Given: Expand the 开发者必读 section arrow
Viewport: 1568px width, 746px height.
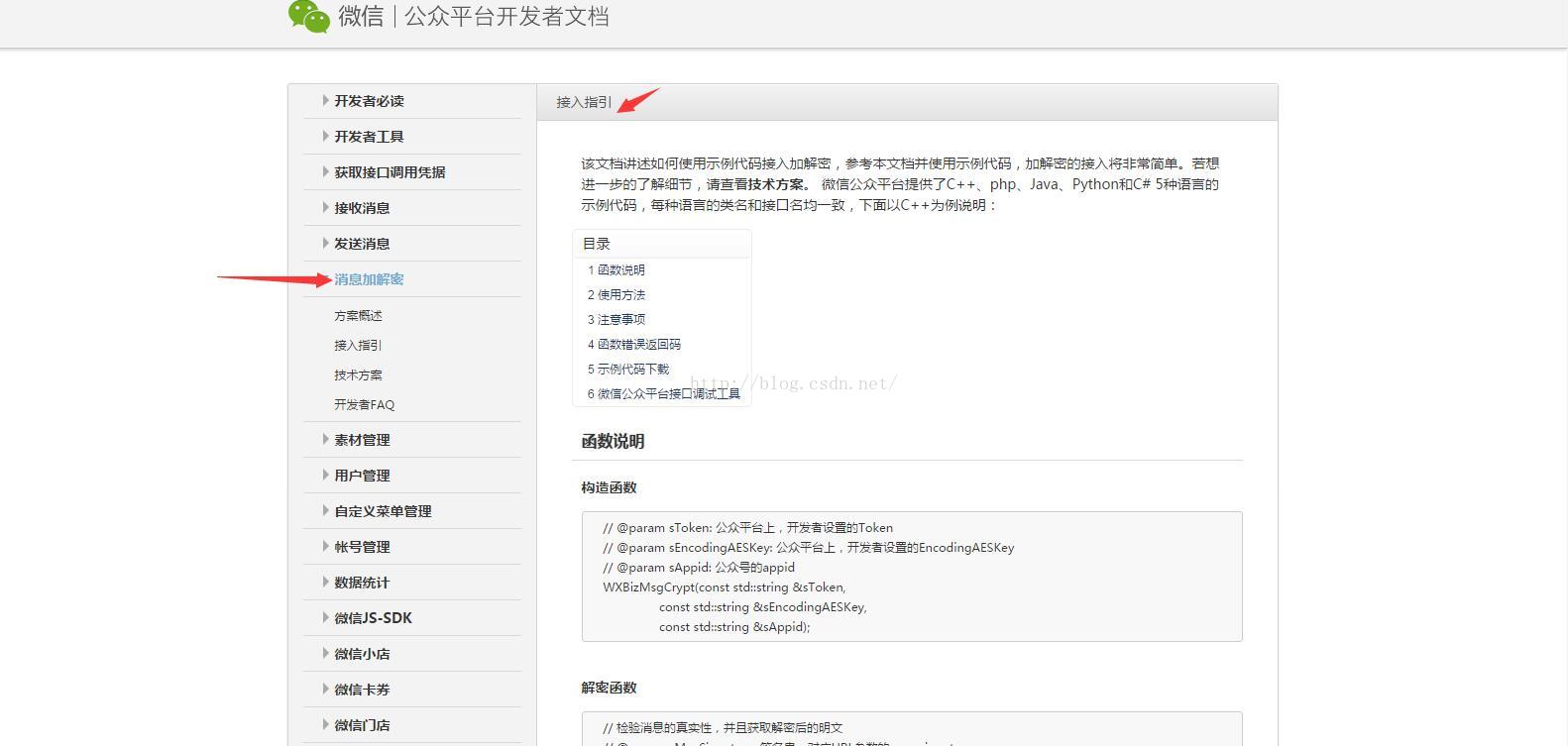Looking at the screenshot, I should pos(325,100).
